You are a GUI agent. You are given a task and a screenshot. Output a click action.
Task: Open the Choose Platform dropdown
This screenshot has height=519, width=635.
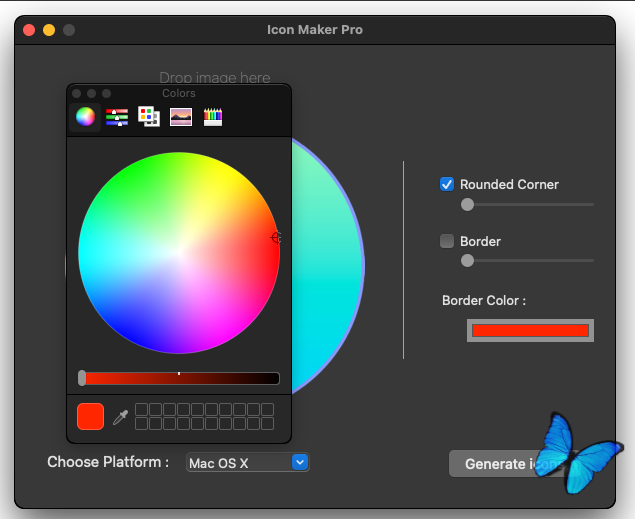[x=248, y=462]
